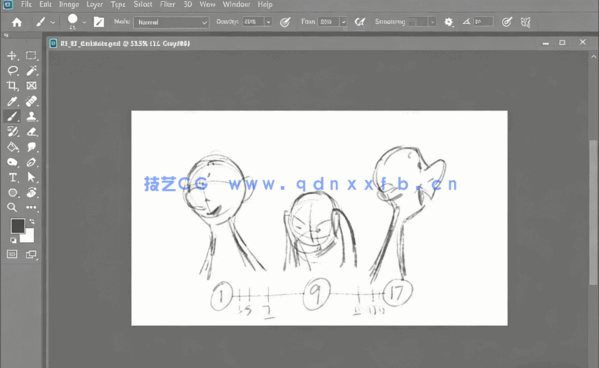This screenshot has width=599, height=368.
Task: Open the File menu
Action: (26, 5)
